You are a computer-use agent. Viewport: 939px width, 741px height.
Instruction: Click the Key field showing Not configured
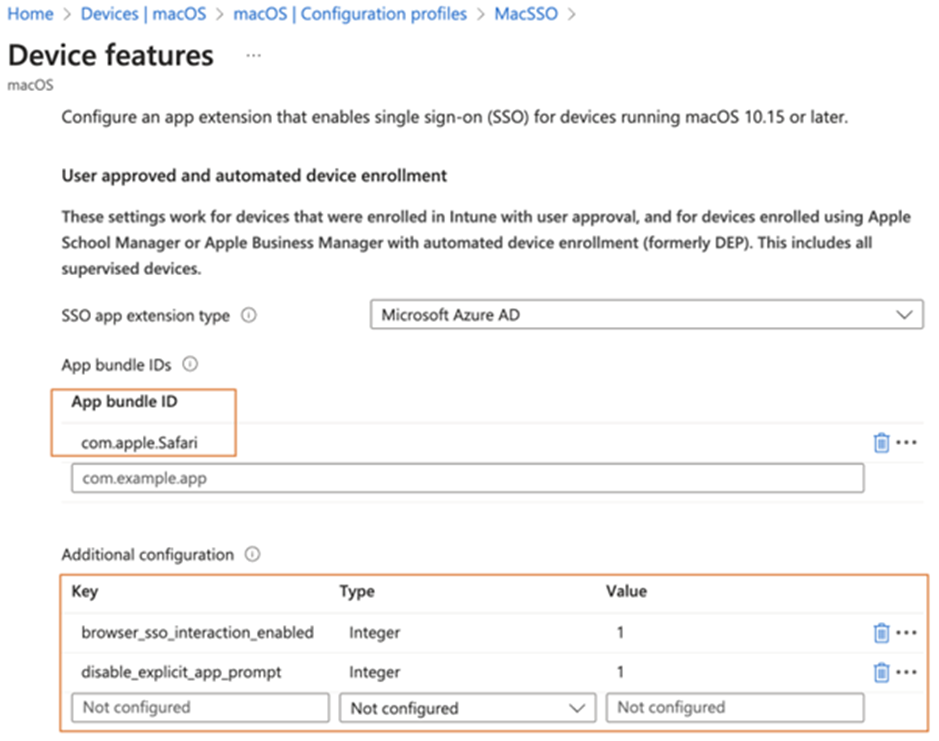point(200,707)
